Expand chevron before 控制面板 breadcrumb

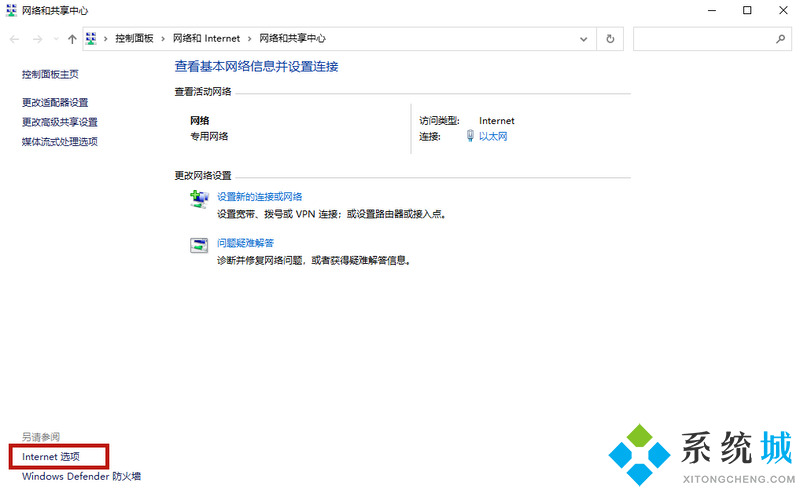point(106,39)
